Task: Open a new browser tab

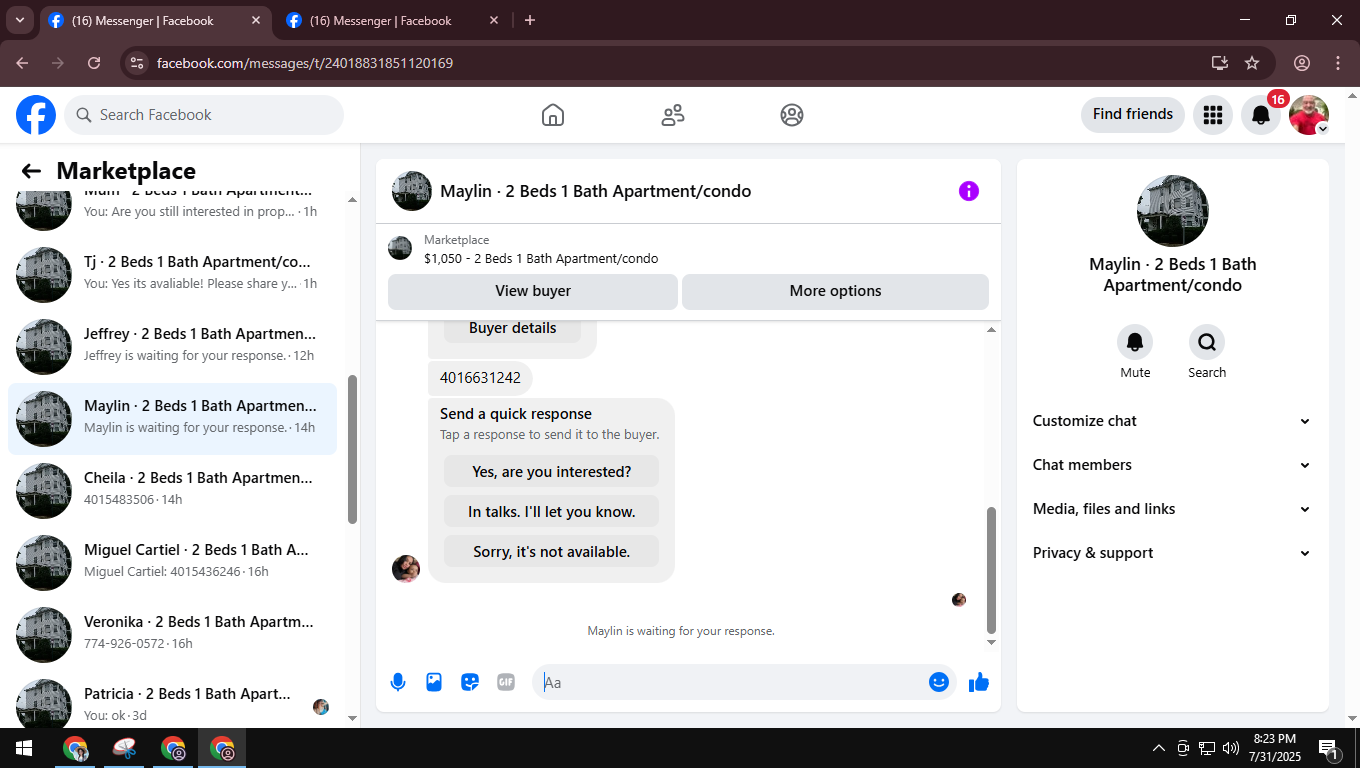Action: pos(530,20)
